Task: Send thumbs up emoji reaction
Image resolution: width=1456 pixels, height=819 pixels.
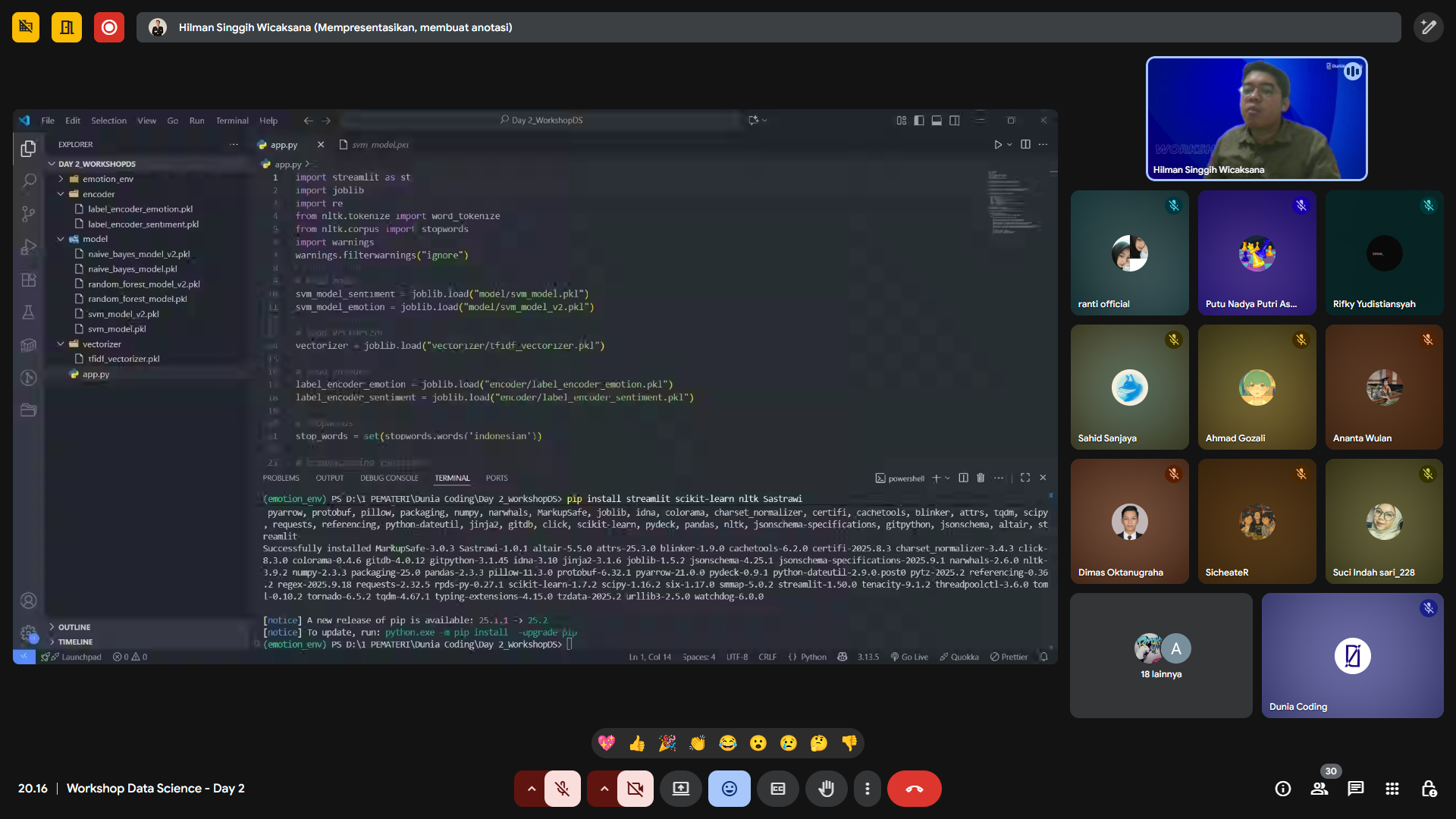Action: coord(637,743)
